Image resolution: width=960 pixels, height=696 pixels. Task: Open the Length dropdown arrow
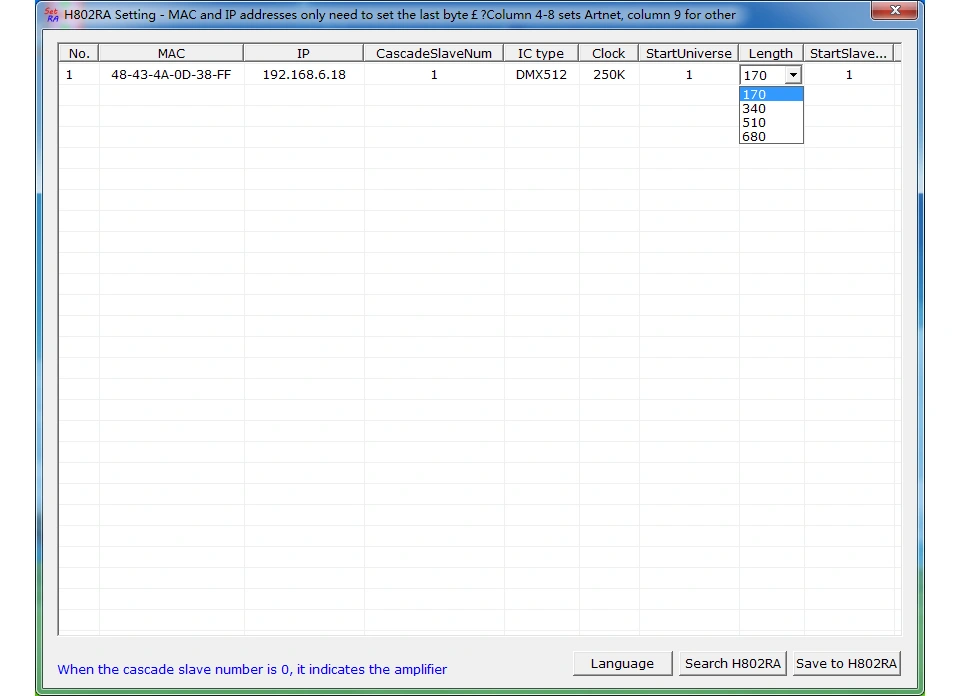pos(793,75)
